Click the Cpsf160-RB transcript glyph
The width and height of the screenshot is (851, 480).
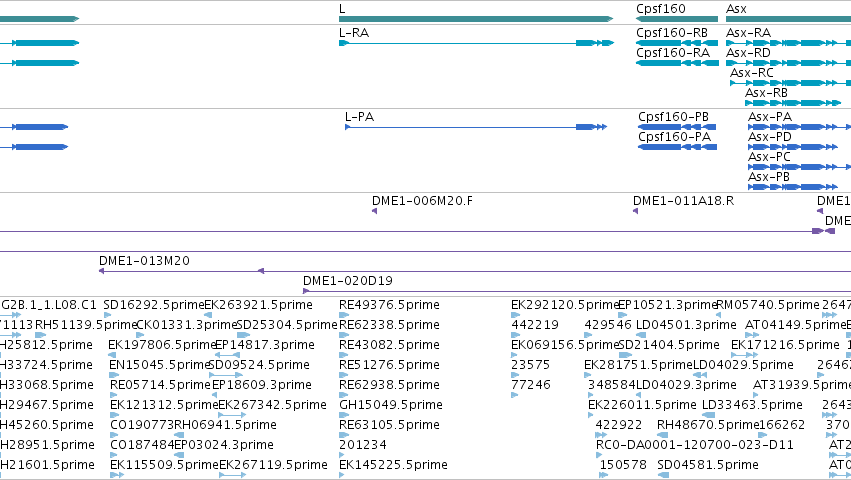click(677, 43)
